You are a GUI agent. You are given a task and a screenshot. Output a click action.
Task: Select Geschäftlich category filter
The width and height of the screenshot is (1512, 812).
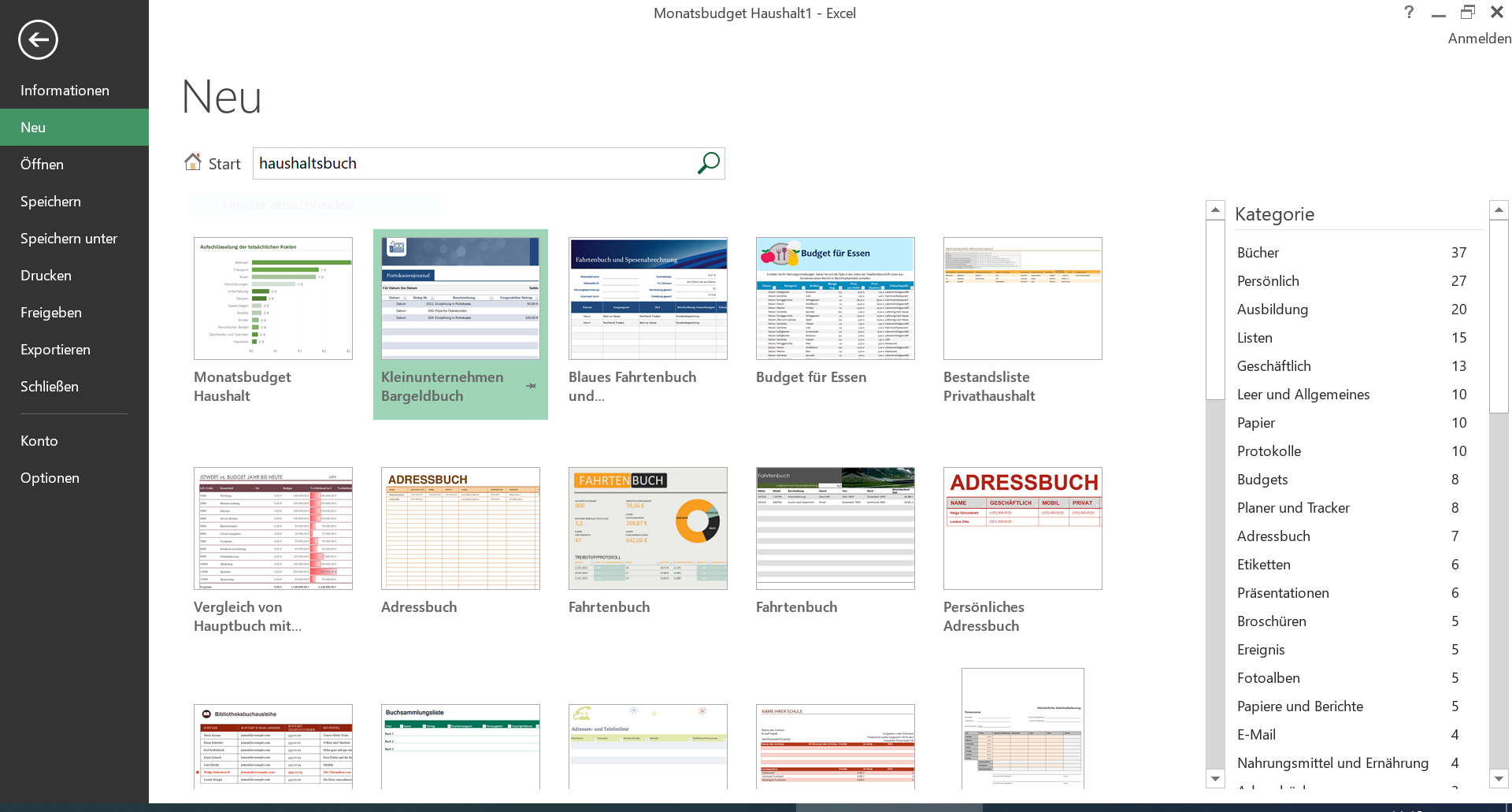coord(1352,366)
